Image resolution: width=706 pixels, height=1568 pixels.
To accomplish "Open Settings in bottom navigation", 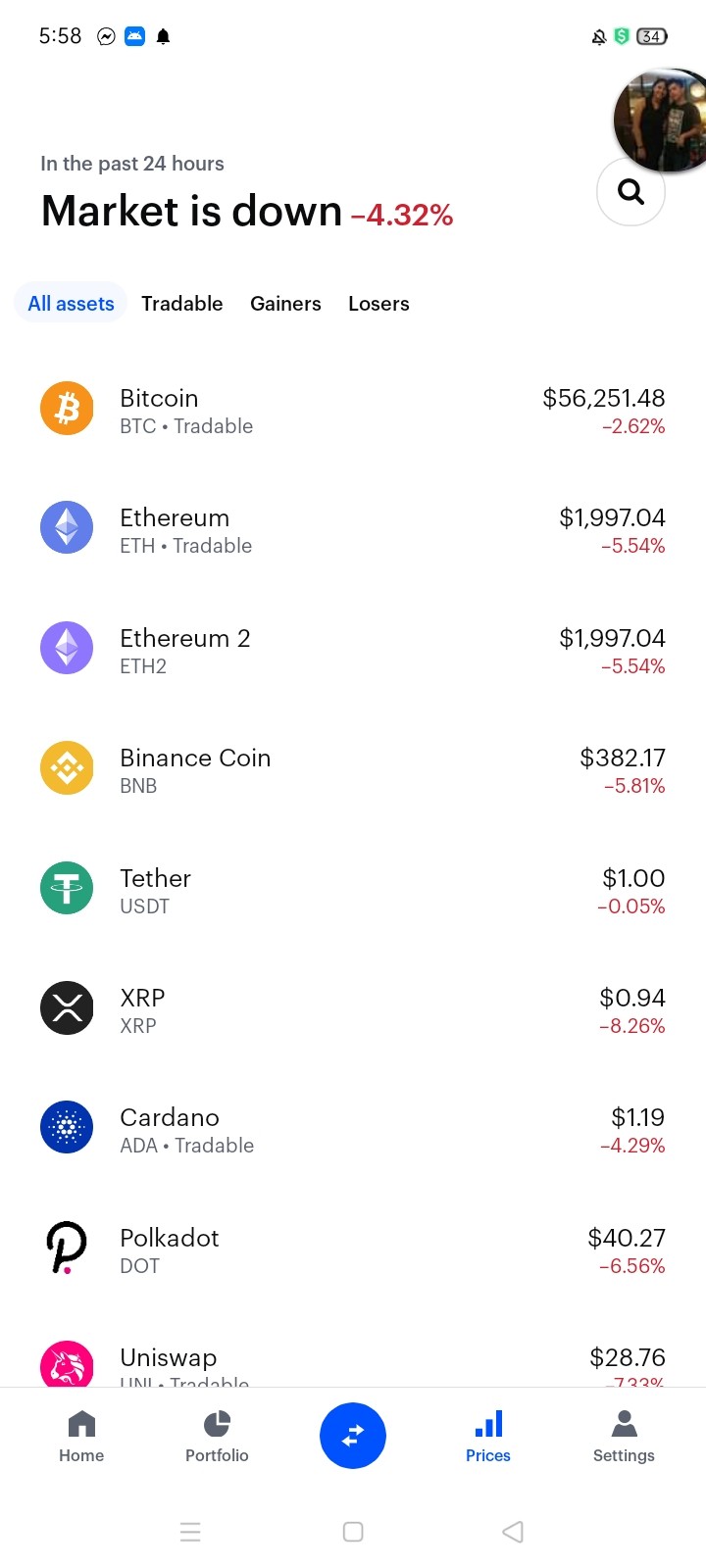I will point(624,1437).
